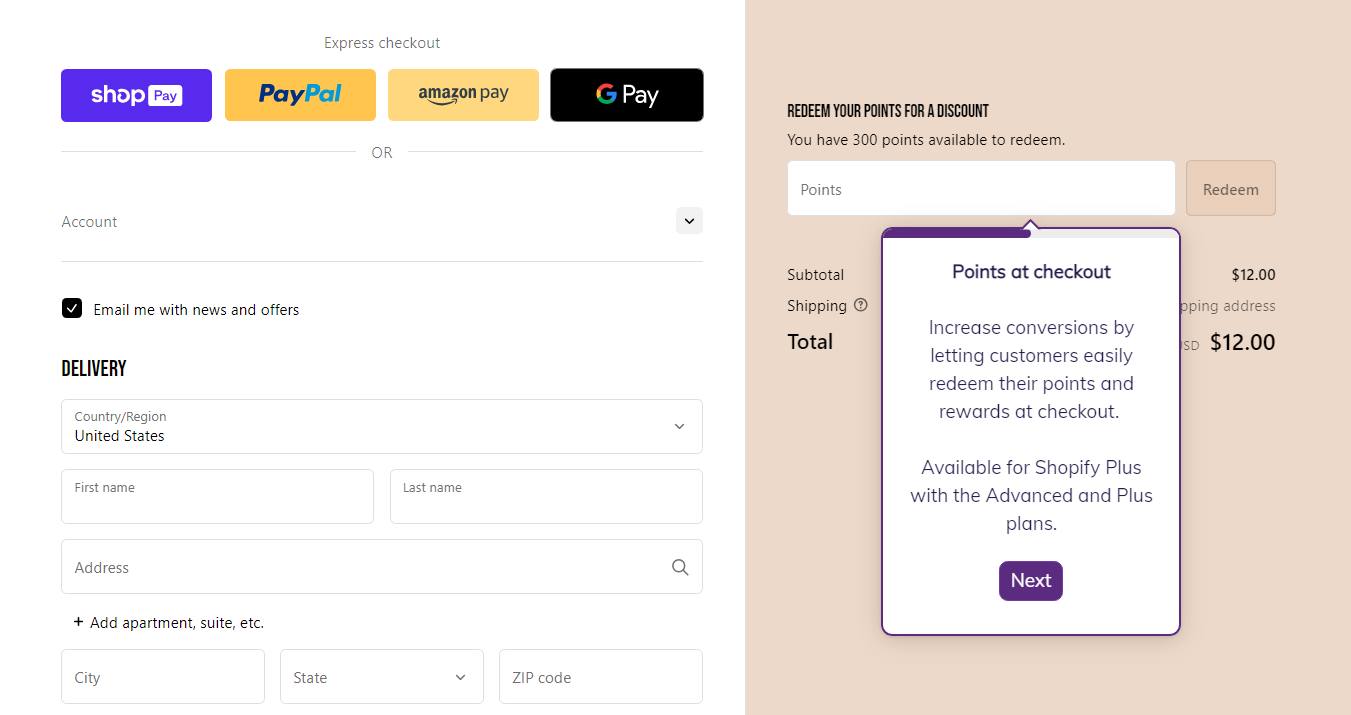This screenshot has width=1351, height=715.
Task: Click the Redeem points button
Action: (1230, 188)
